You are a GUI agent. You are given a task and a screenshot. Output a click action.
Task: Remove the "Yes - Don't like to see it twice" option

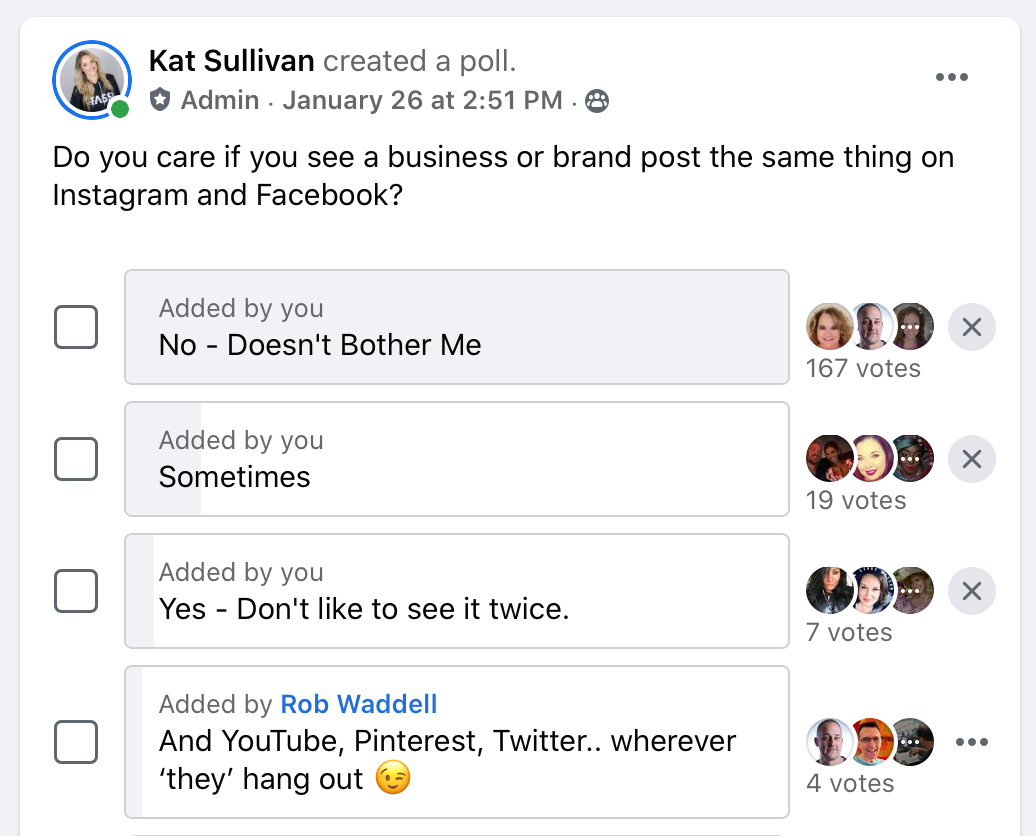pyautogui.click(x=971, y=591)
